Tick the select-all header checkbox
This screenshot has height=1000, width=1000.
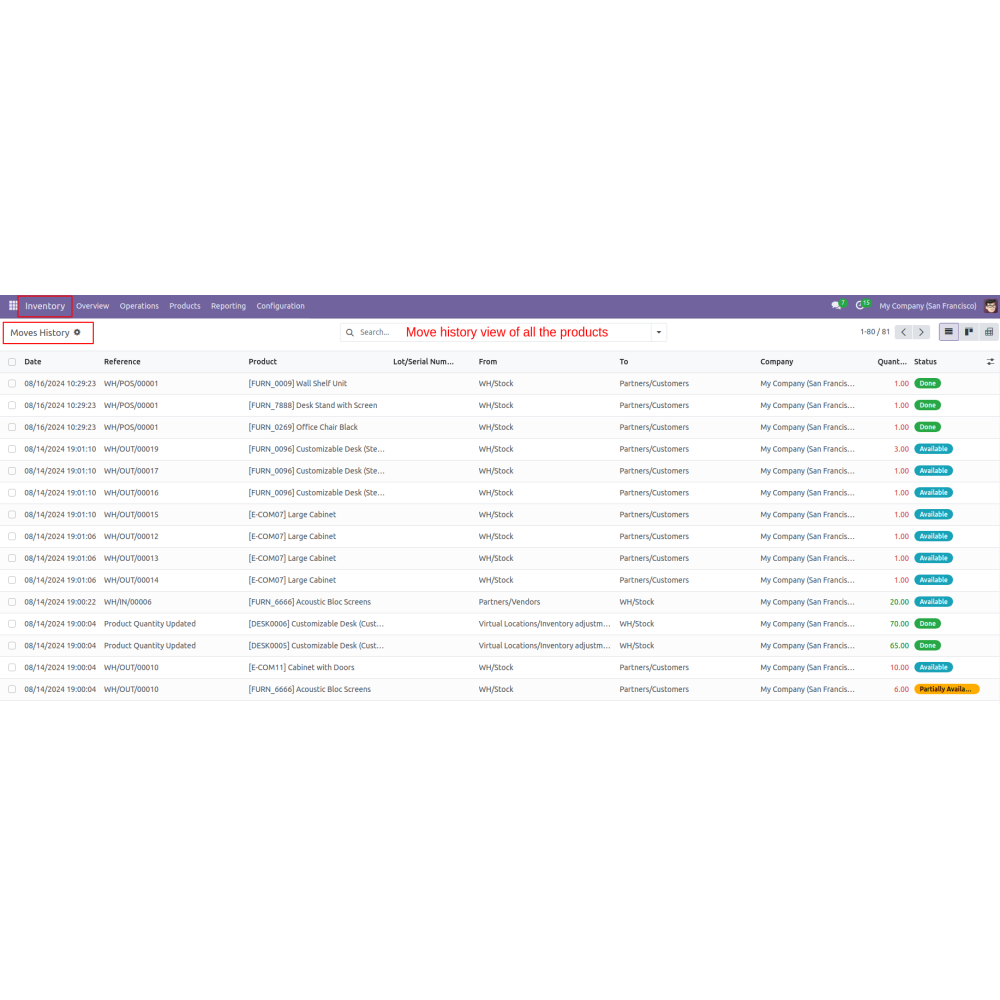[12, 362]
